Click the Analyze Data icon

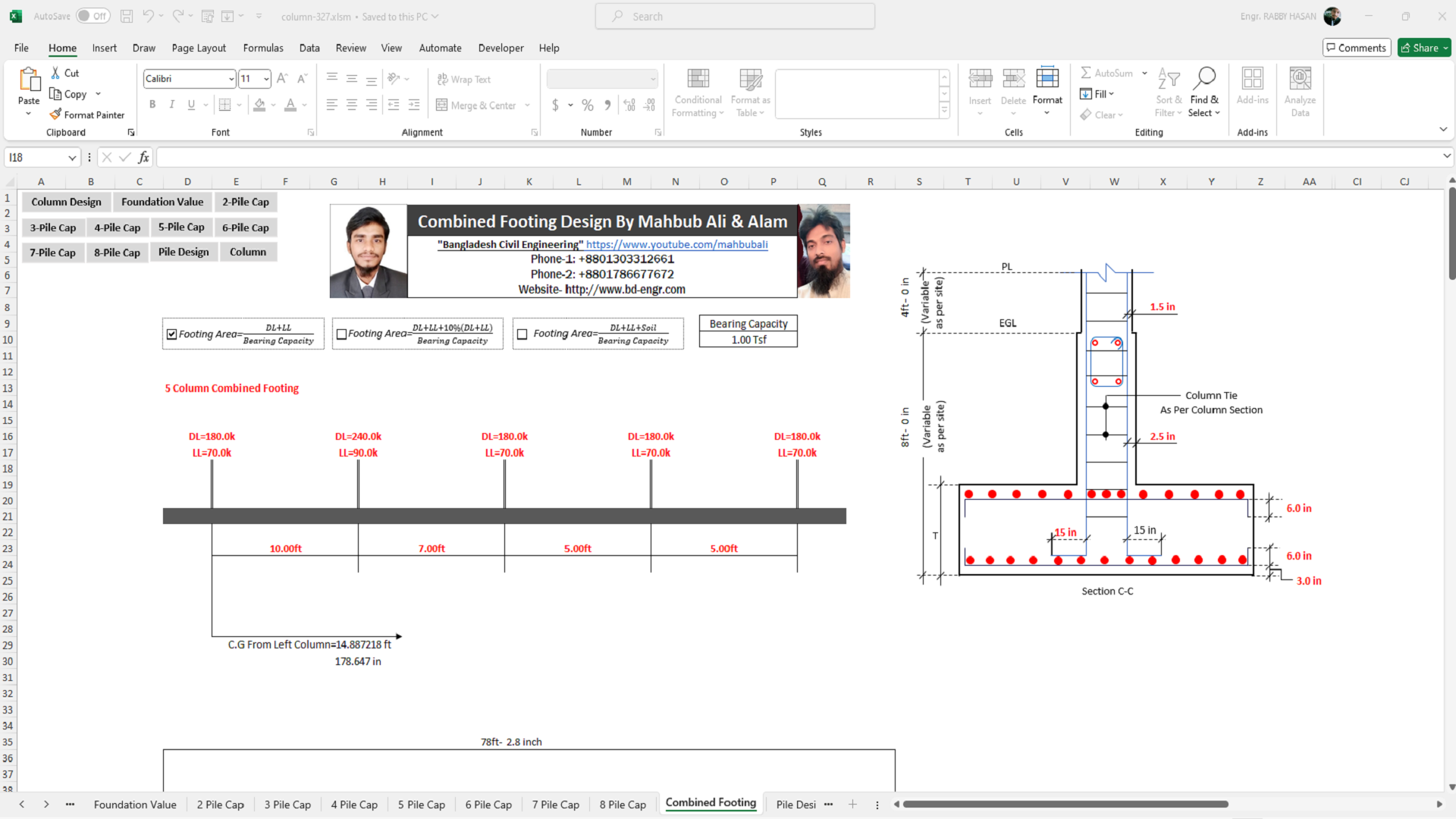1300,77
